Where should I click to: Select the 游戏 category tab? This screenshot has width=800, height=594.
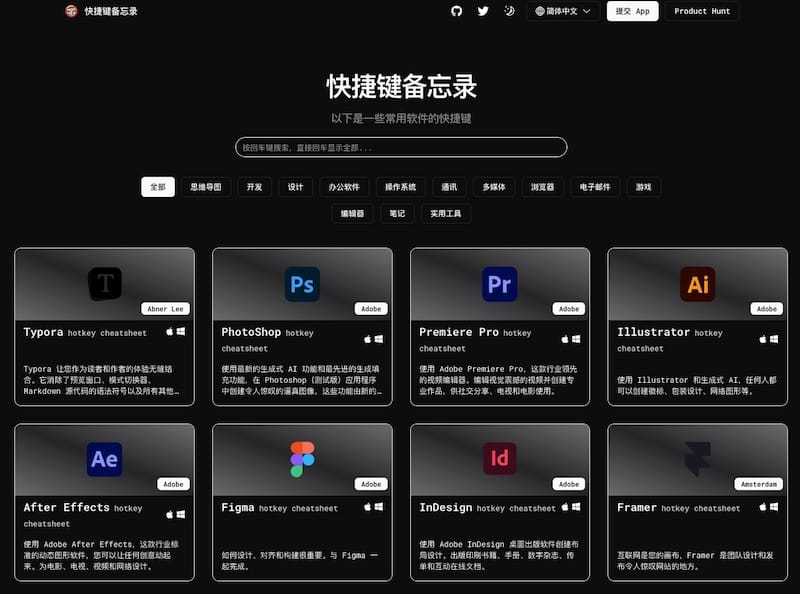643,187
